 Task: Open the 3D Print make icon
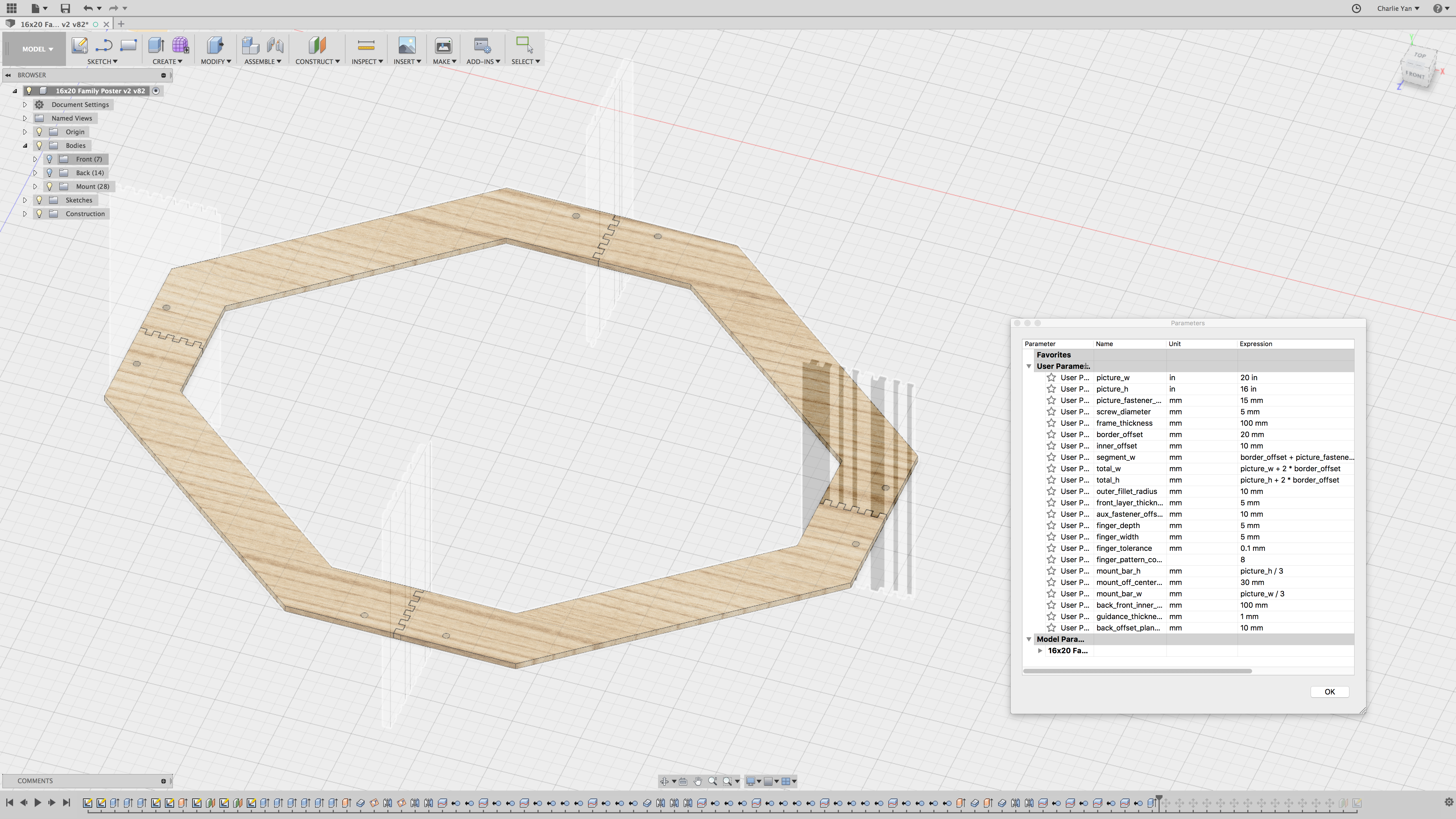coord(443,45)
